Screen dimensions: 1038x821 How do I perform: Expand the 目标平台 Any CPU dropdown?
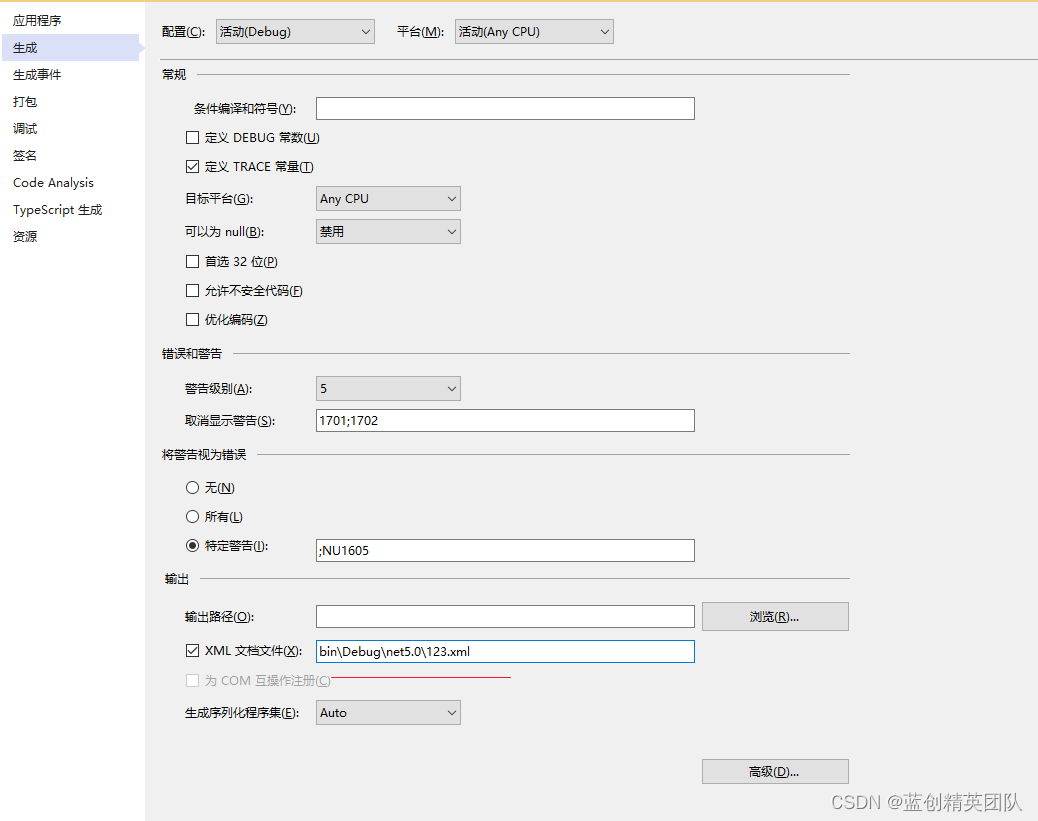click(388, 199)
